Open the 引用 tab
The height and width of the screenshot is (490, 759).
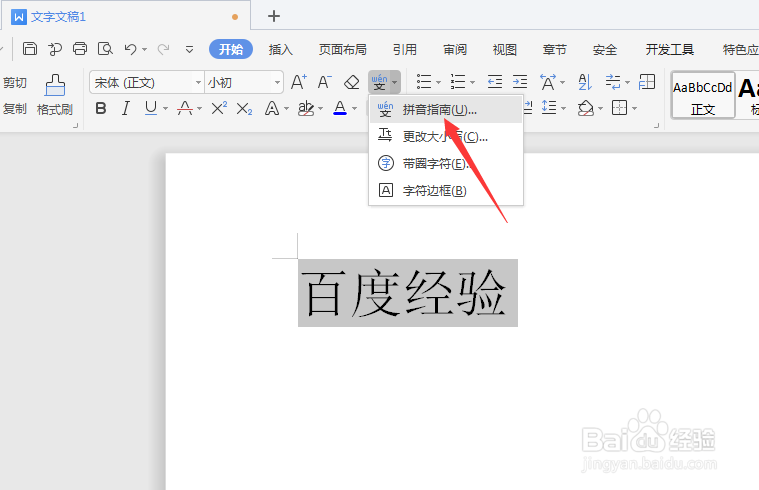click(405, 49)
